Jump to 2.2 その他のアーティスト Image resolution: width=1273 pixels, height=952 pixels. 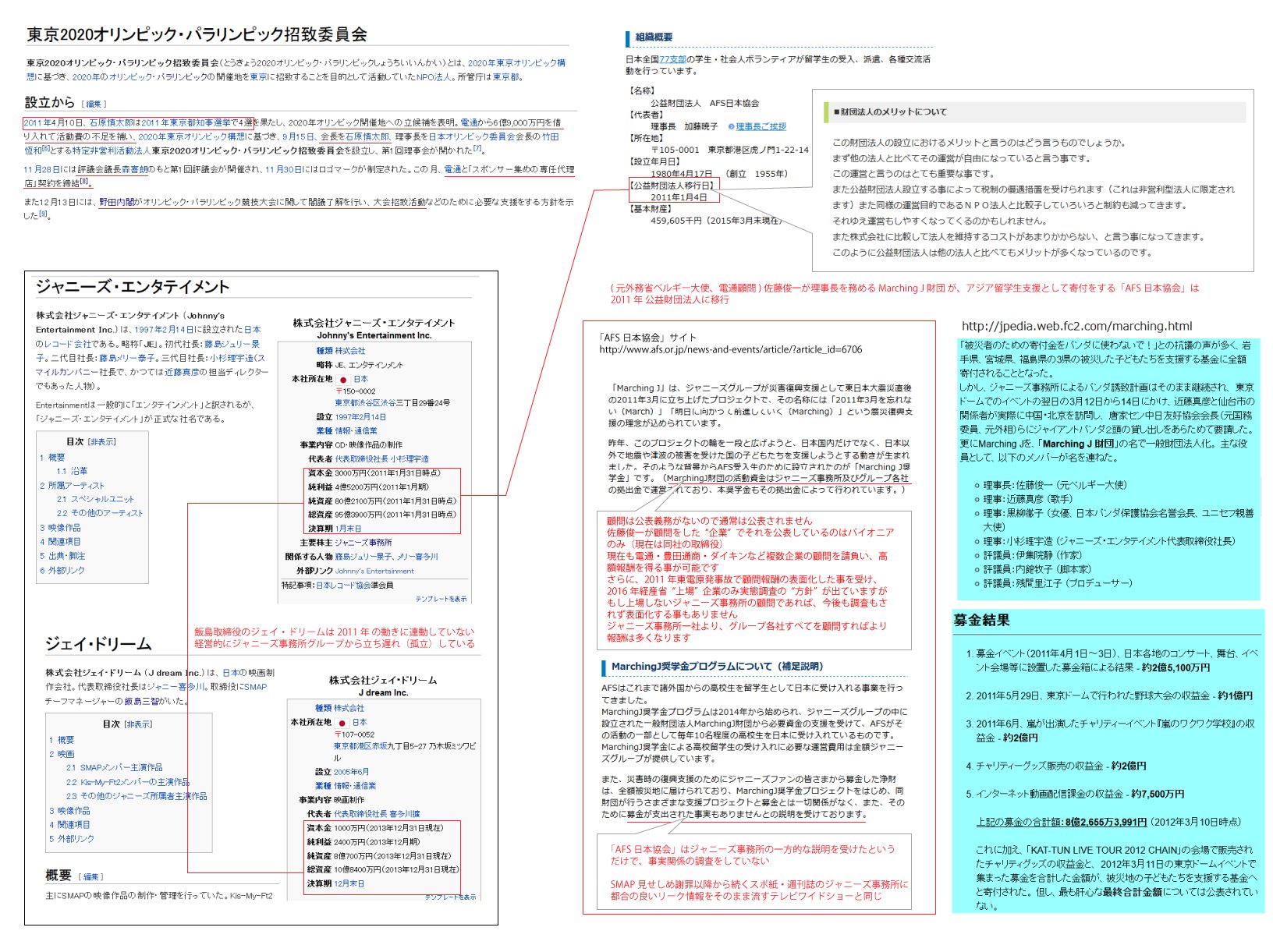click(100, 513)
